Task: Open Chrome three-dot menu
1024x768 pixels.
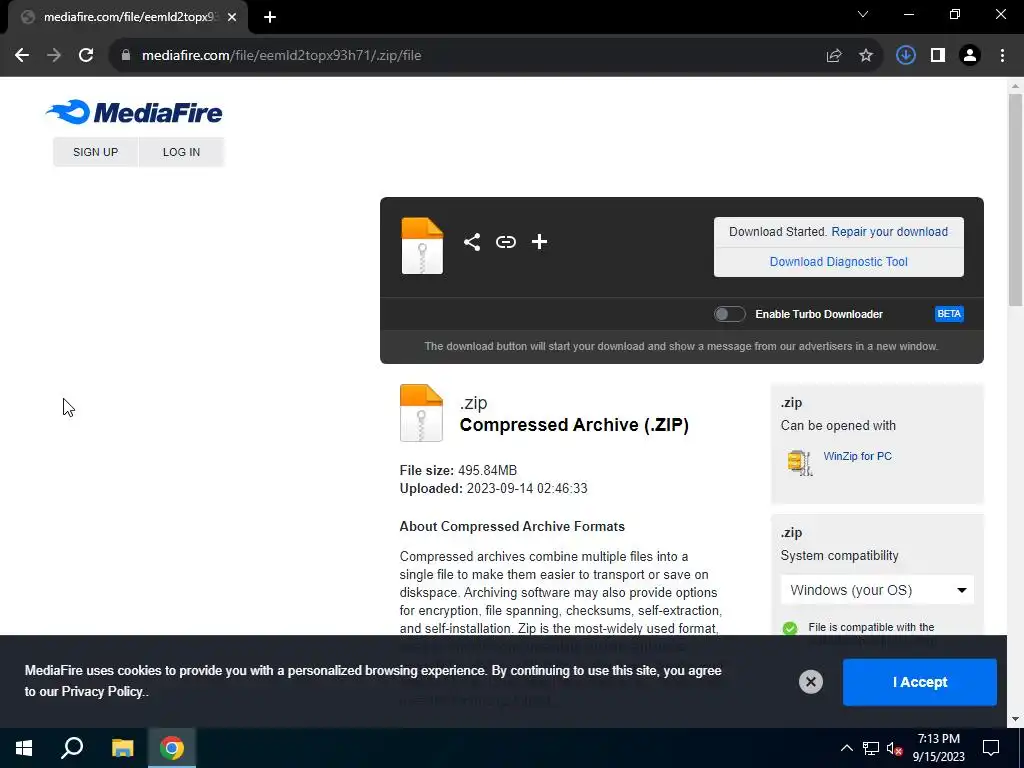Action: pos(1002,56)
